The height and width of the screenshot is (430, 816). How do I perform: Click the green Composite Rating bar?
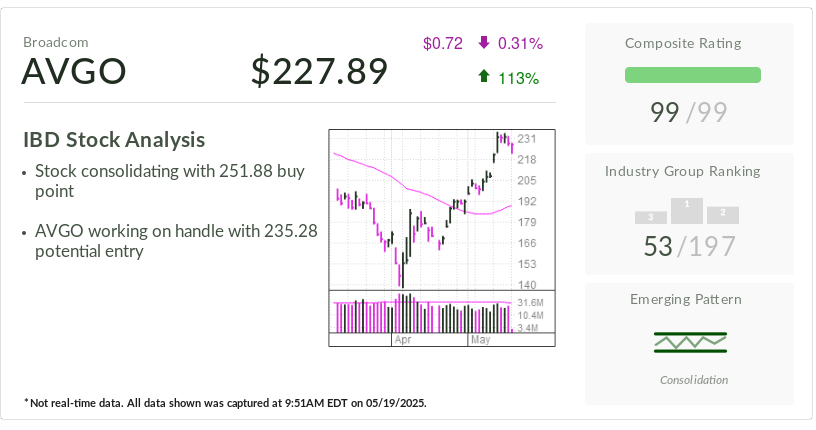coord(693,75)
